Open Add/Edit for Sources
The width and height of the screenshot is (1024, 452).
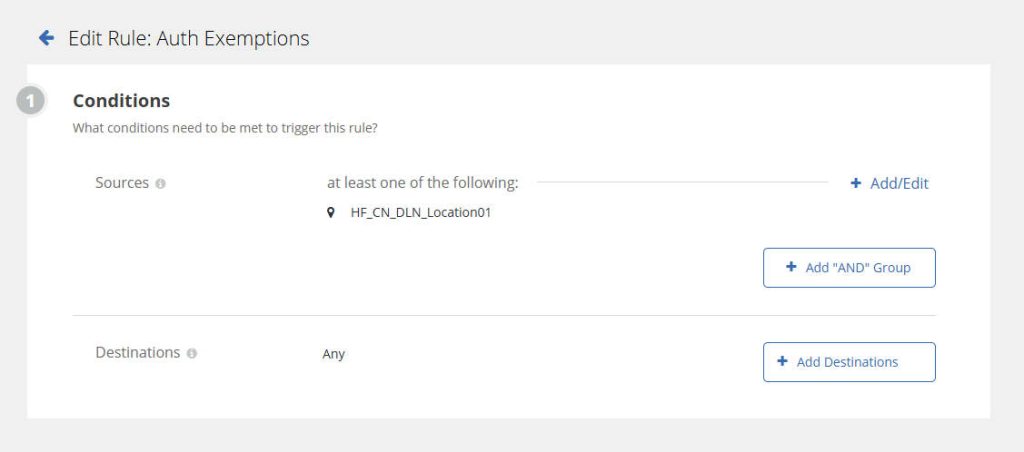pyautogui.click(x=889, y=184)
